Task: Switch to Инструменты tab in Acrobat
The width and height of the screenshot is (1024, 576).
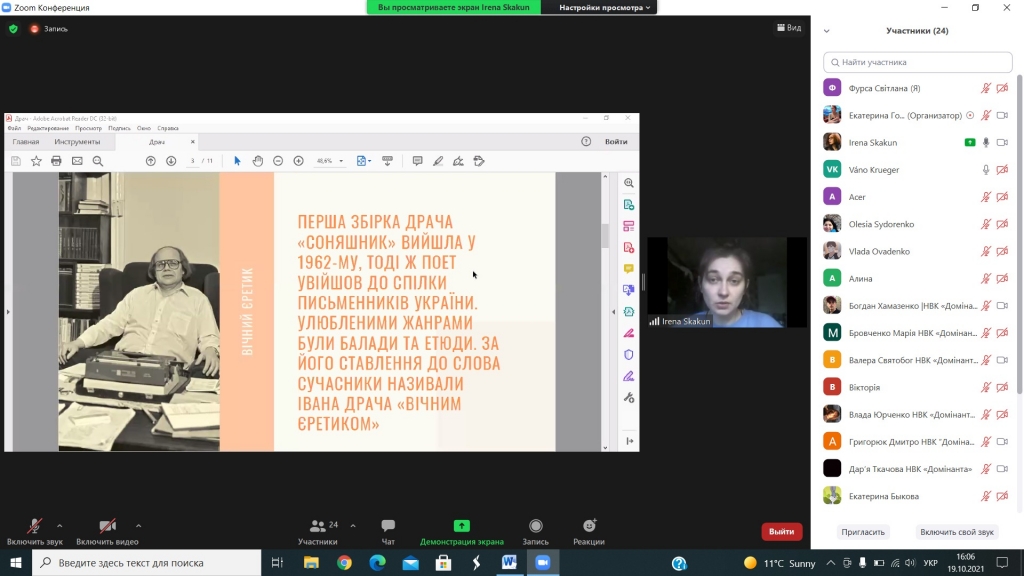Action: (77, 142)
